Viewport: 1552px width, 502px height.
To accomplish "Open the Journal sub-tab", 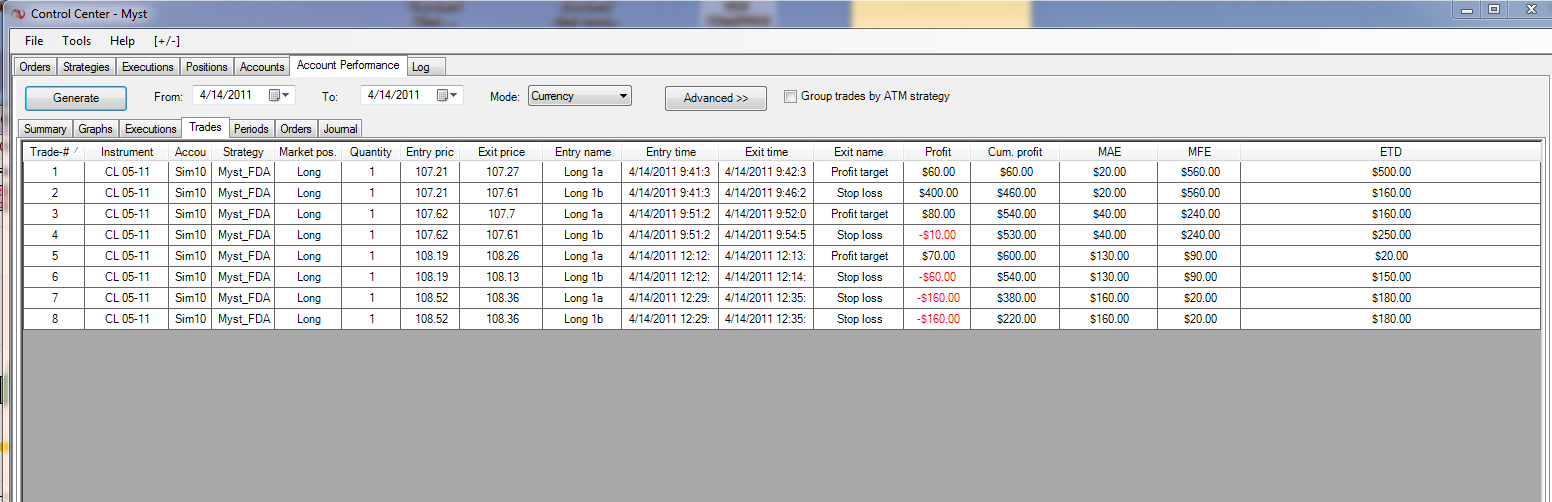I will click(341, 129).
